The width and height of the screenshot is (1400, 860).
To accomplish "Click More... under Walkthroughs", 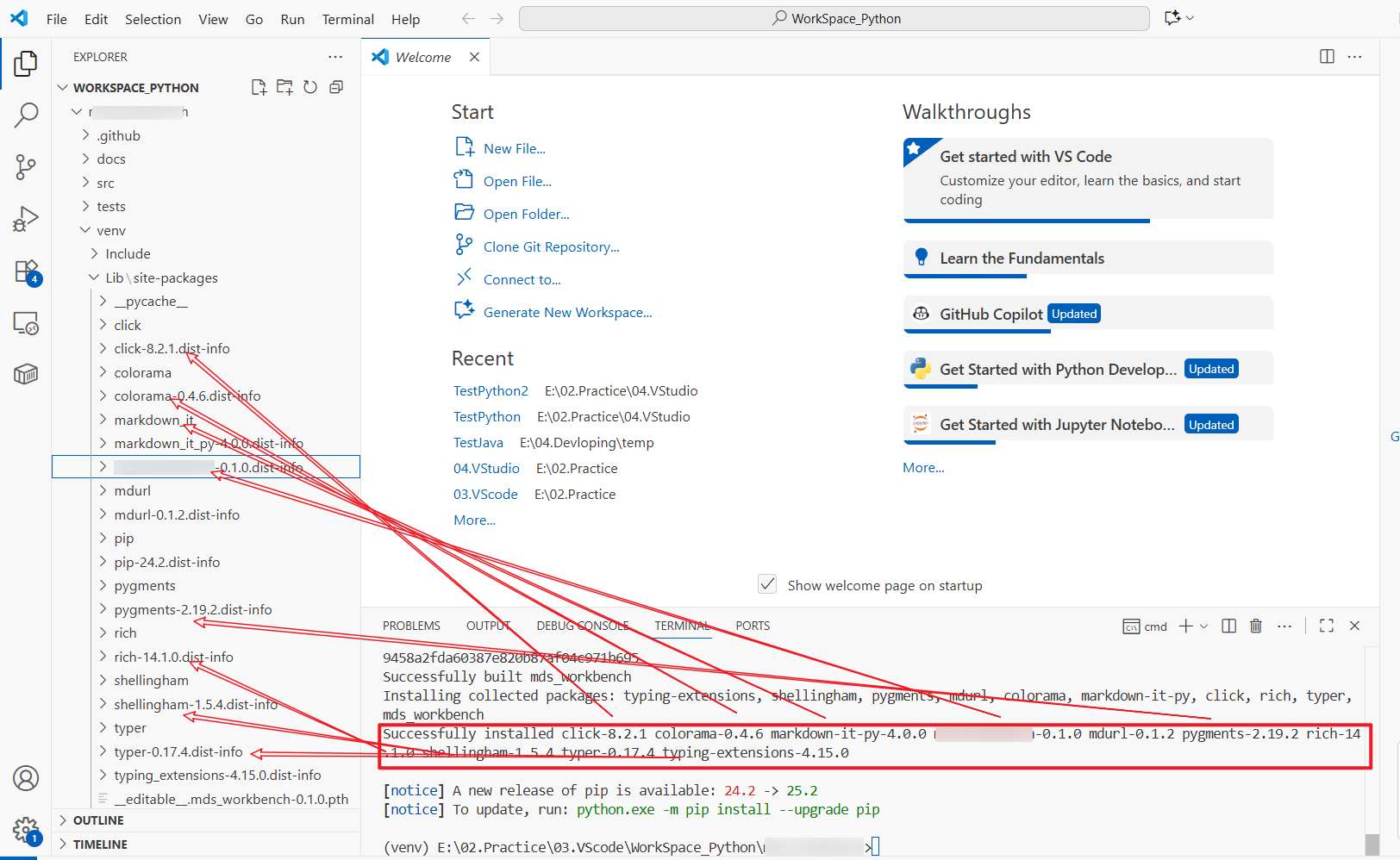I will [x=923, y=468].
